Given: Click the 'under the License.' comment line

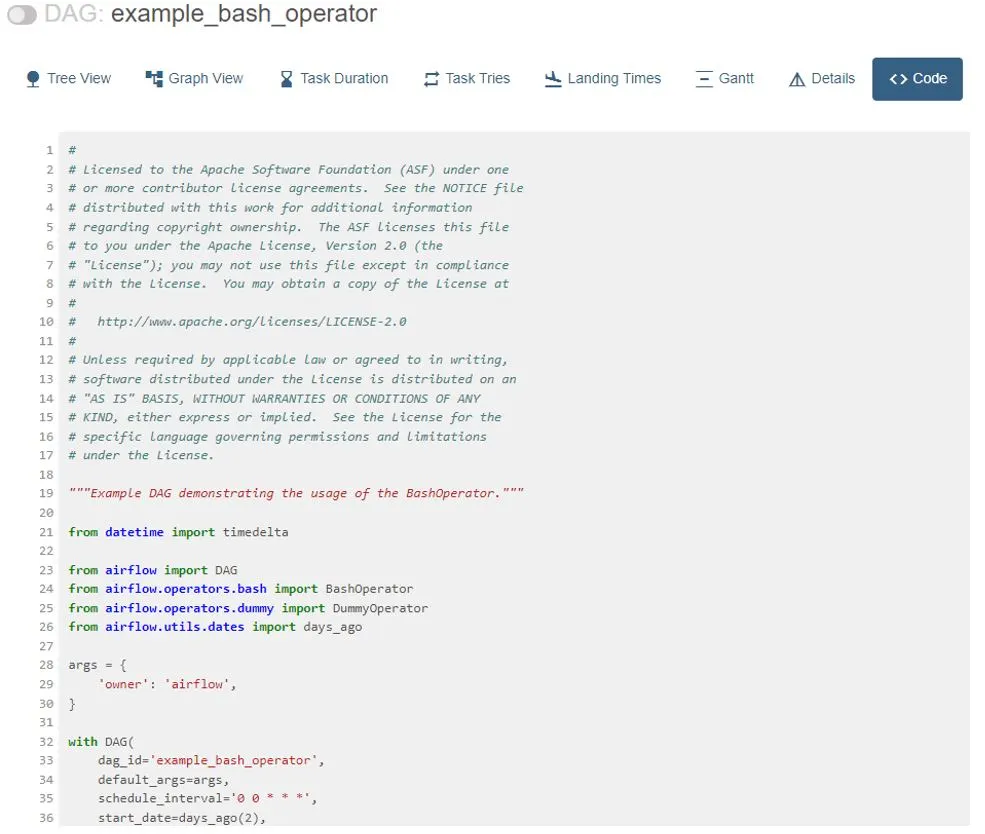Looking at the screenshot, I should pyautogui.click(x=141, y=456).
